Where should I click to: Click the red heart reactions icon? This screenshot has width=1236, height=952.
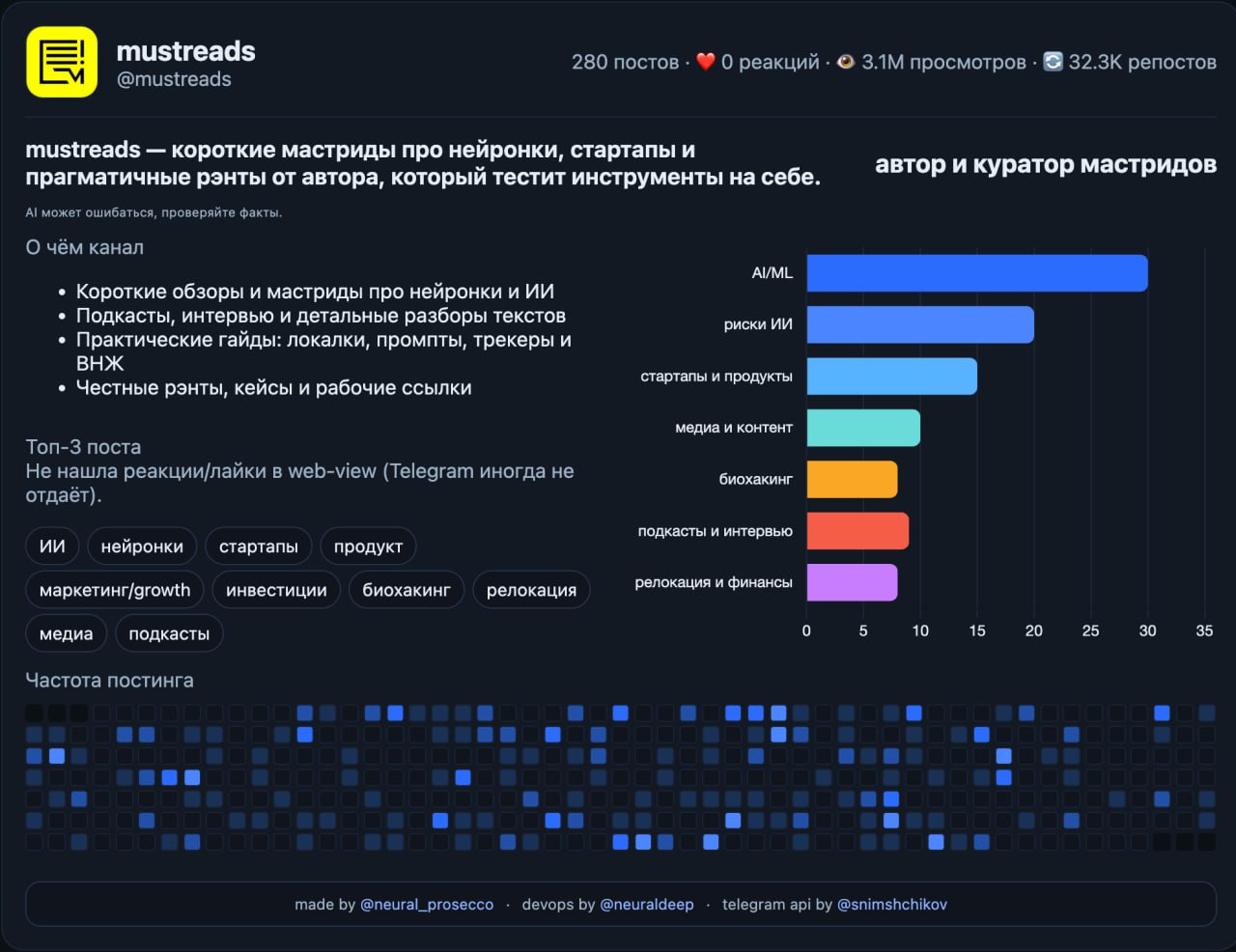tap(706, 62)
